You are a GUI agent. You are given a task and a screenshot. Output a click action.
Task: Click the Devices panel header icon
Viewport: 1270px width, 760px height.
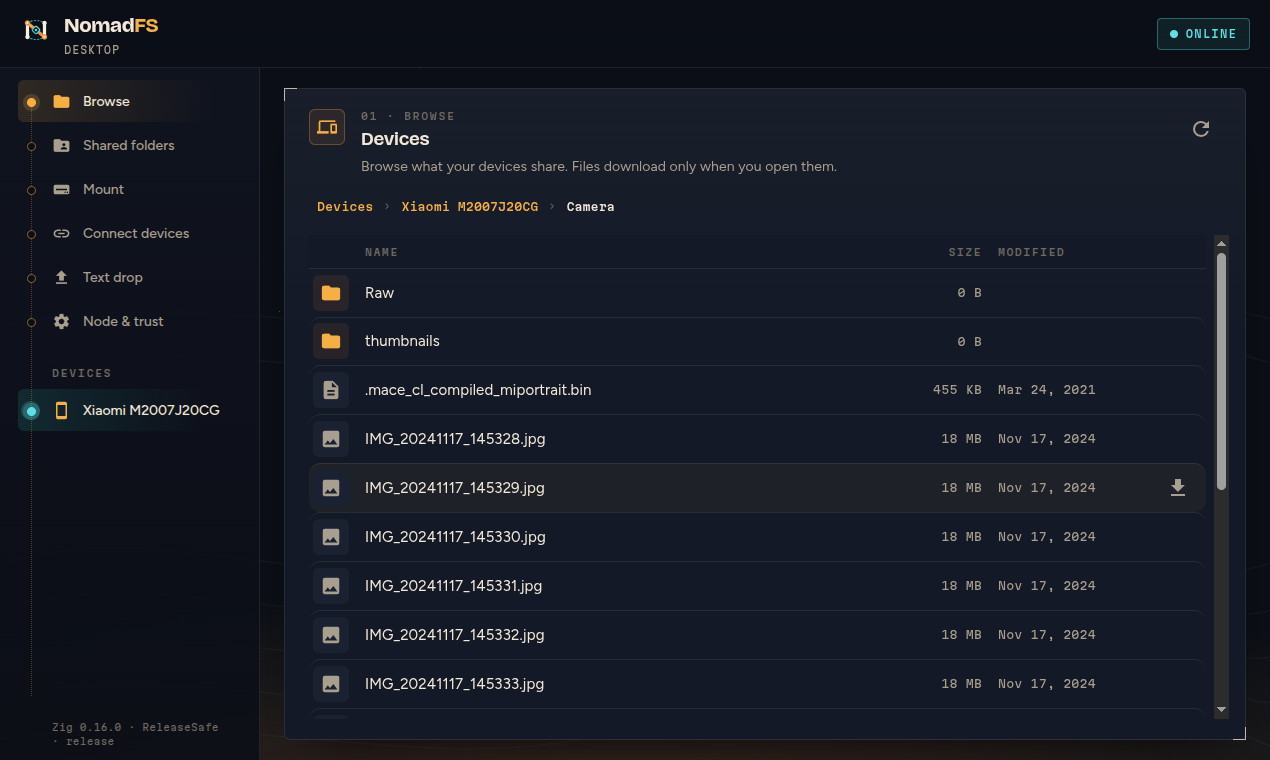click(327, 127)
